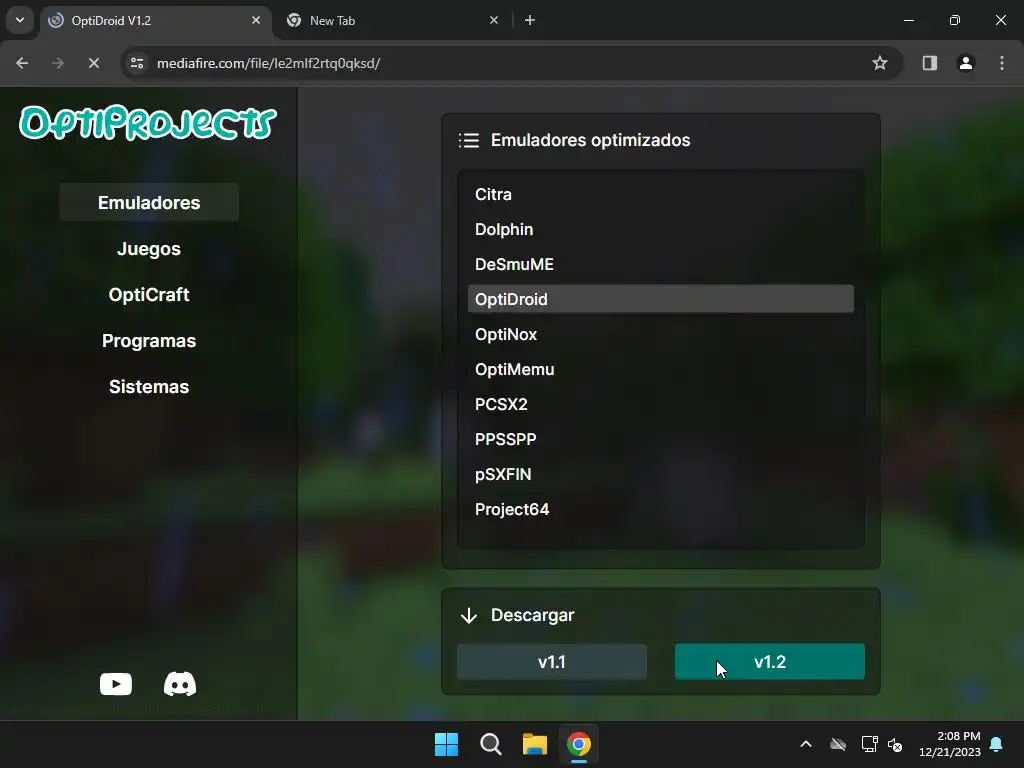Open the browser side panel icon
Screen dimensions: 1024x768
[929, 63]
